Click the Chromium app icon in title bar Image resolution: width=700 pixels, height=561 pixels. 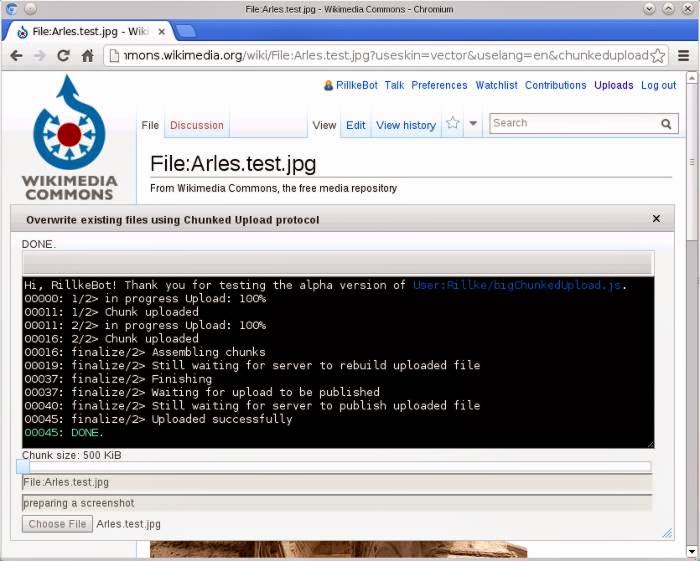tap(12, 8)
